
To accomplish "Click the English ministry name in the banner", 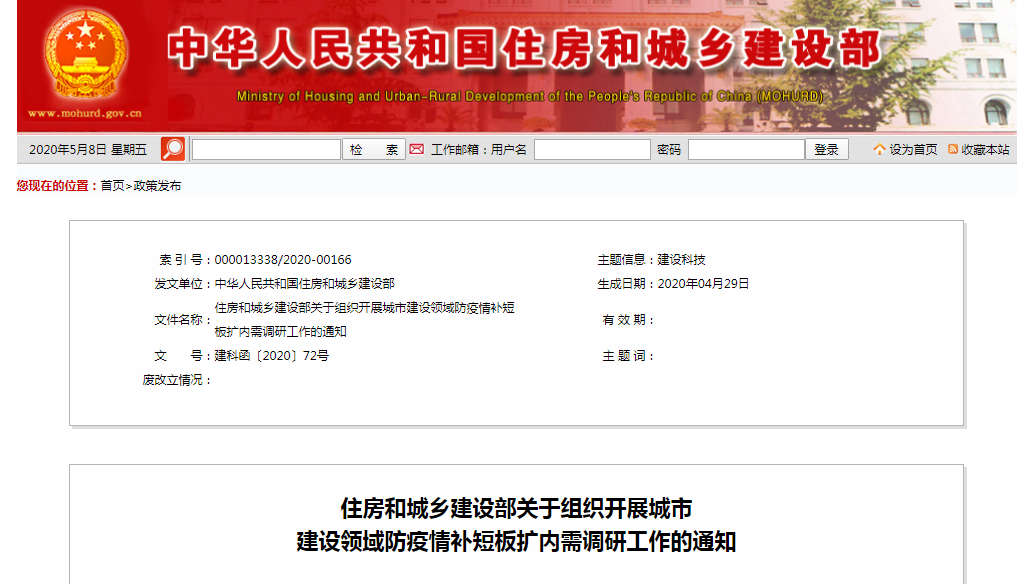I will pos(529,96).
